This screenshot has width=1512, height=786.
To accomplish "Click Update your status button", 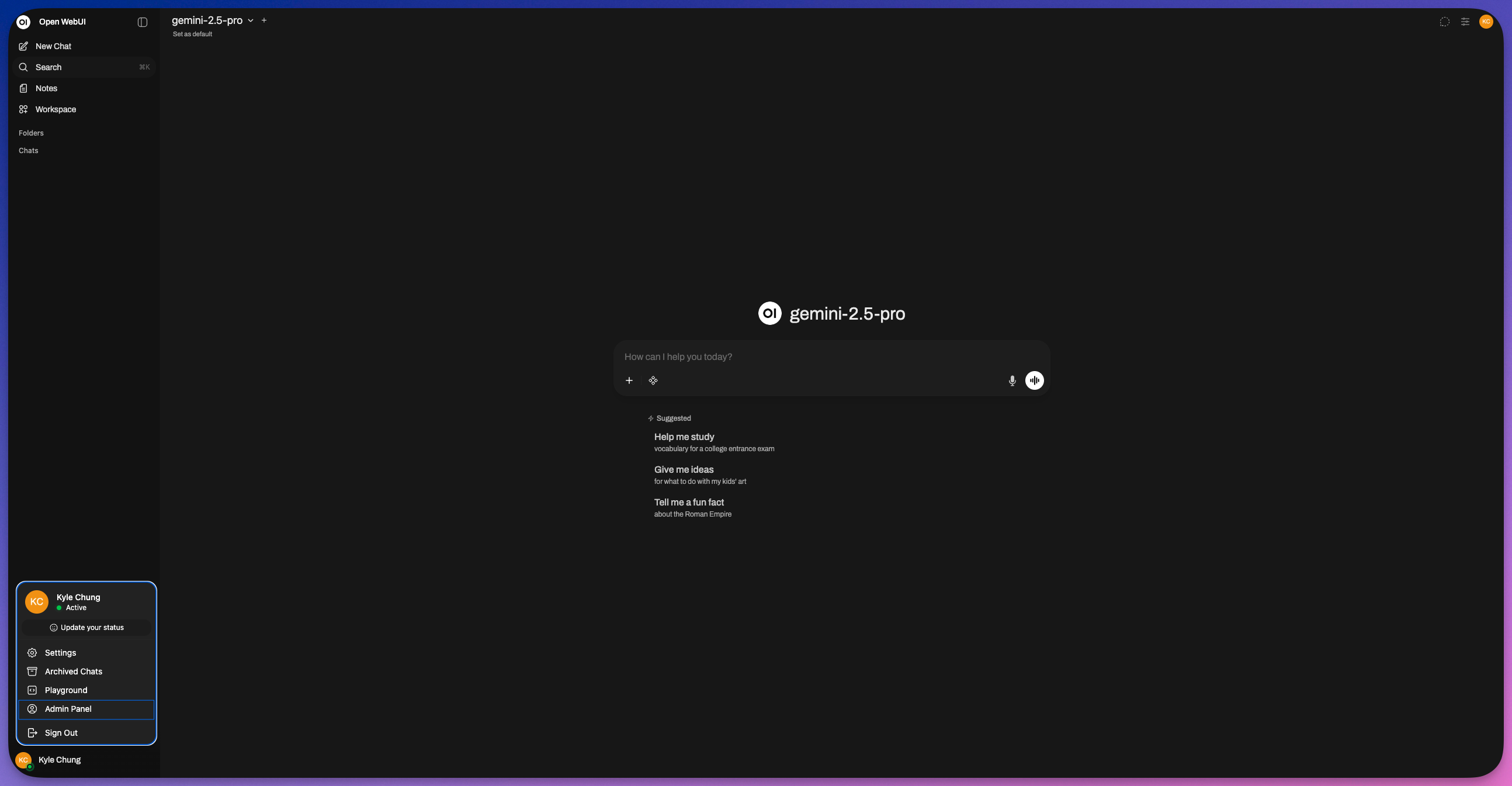I will pos(86,628).
